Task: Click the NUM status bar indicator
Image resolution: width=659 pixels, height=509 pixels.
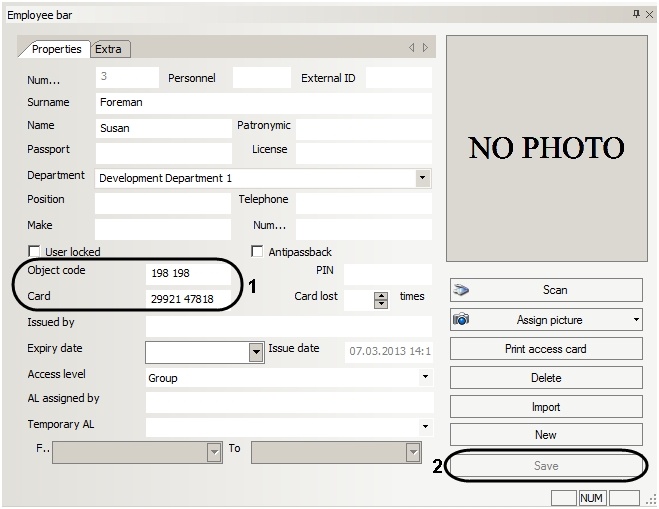Action: click(x=592, y=498)
